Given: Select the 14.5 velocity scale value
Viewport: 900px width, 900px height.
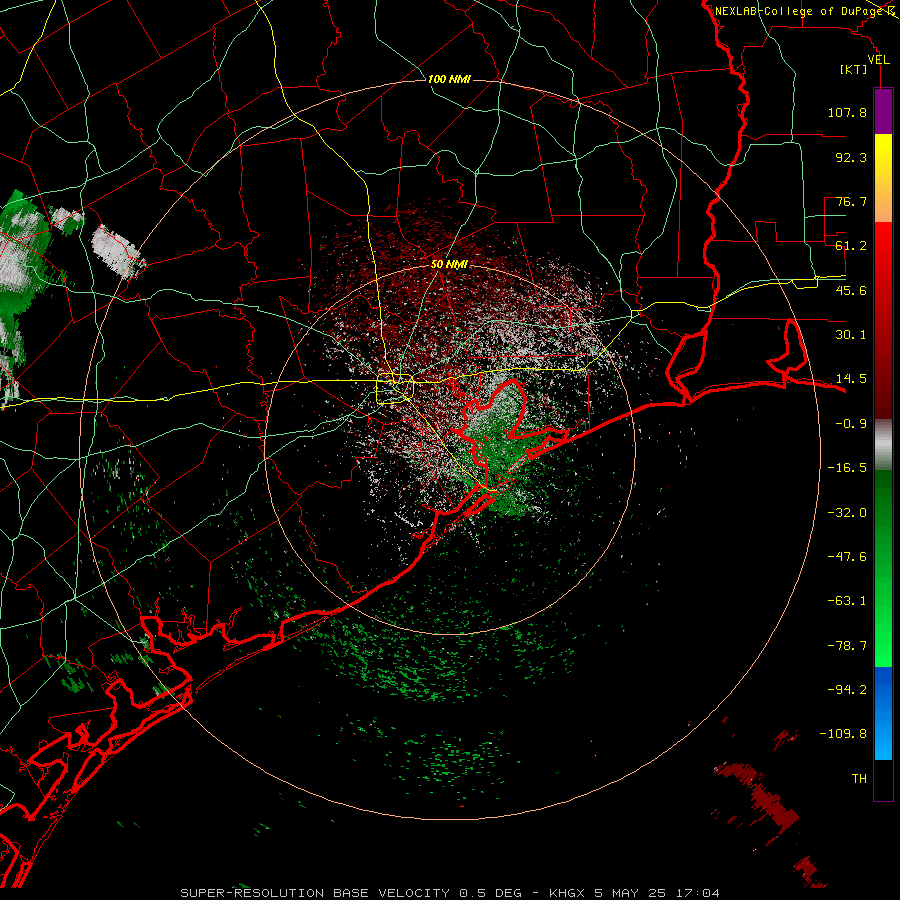Looking at the screenshot, I should (851, 379).
